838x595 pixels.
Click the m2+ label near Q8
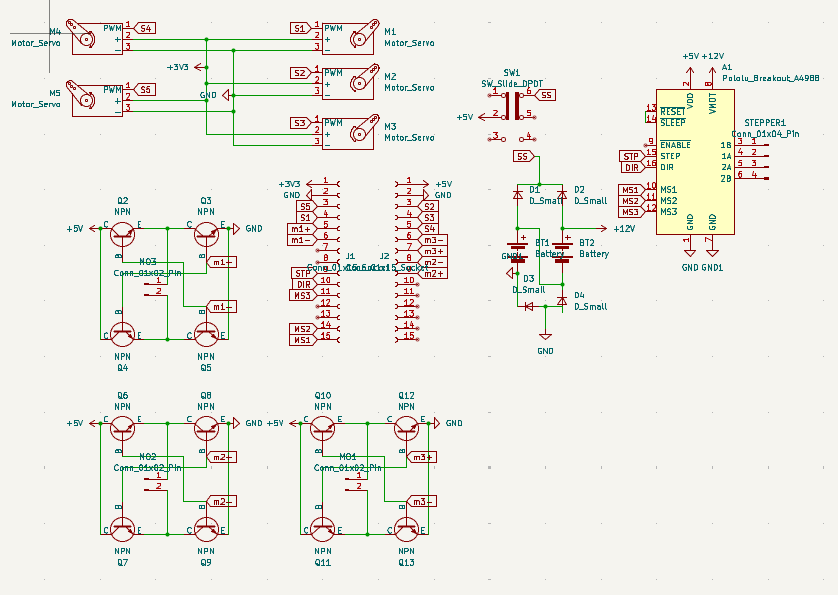[x=223, y=457]
